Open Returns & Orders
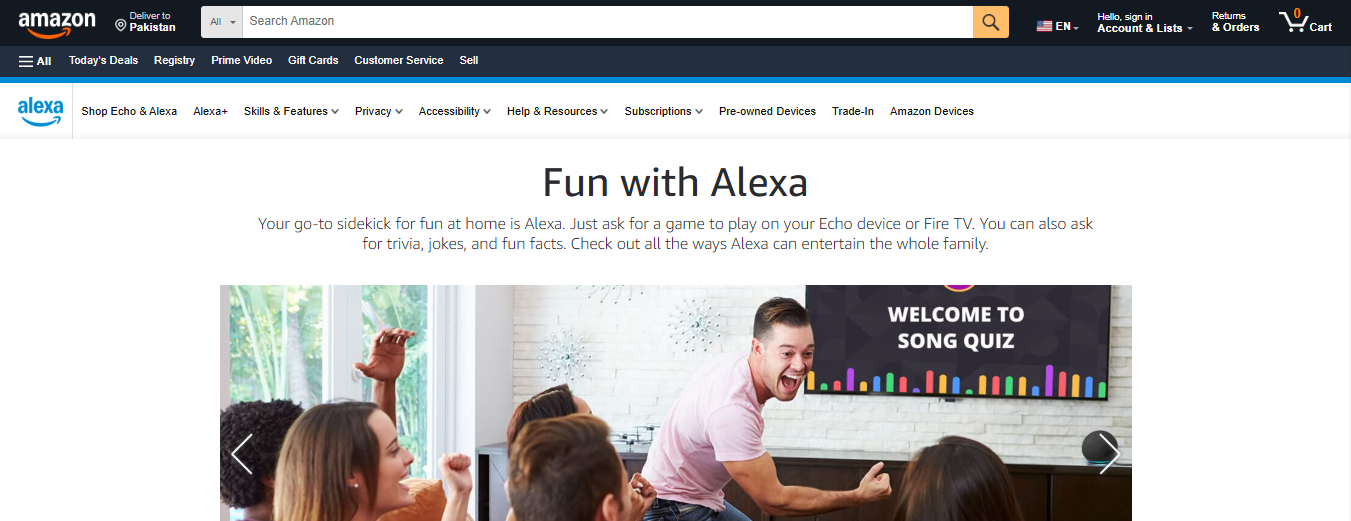The image size is (1351, 521). coord(1235,22)
